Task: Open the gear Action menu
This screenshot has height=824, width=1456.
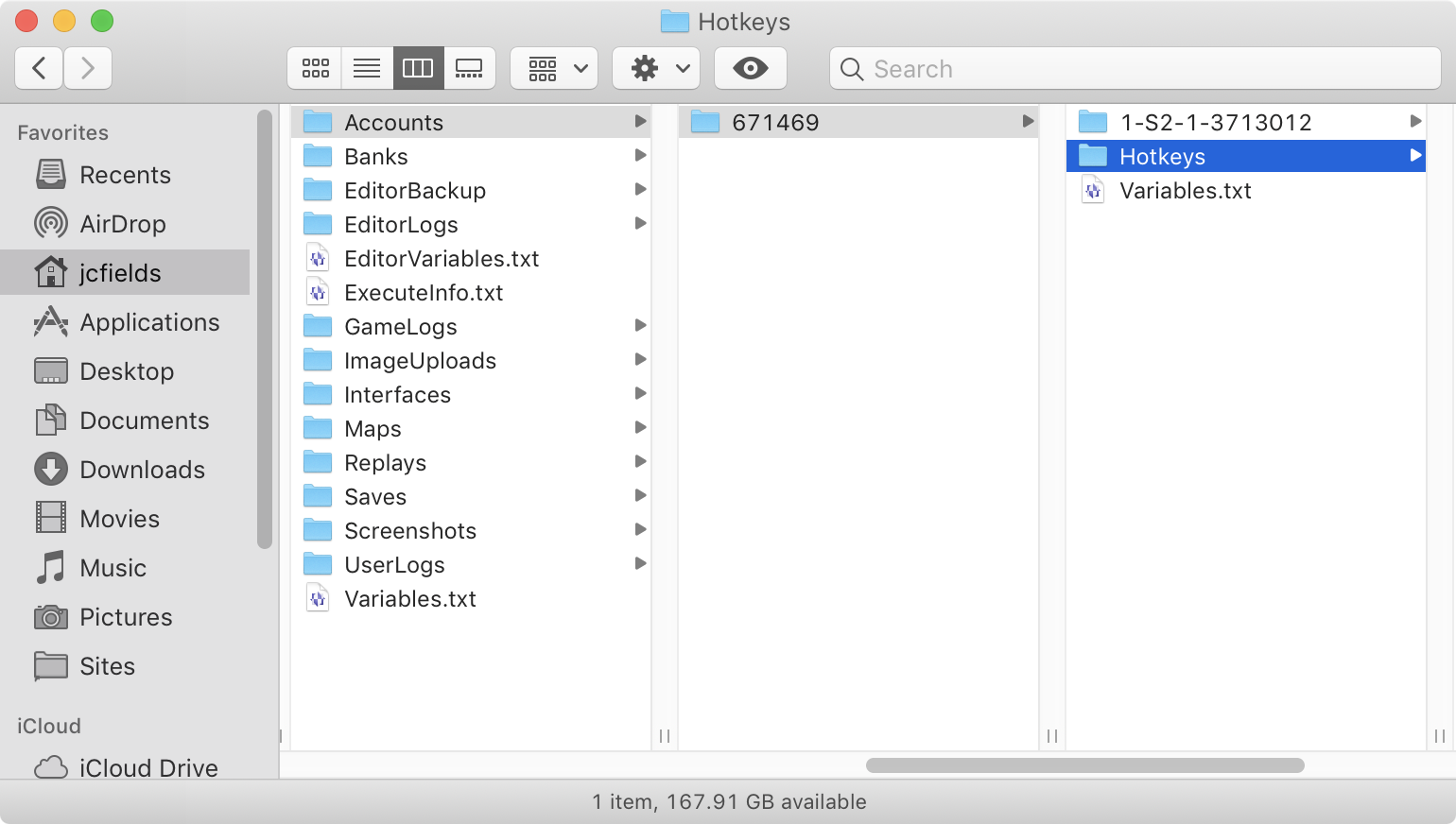Action: 656,68
